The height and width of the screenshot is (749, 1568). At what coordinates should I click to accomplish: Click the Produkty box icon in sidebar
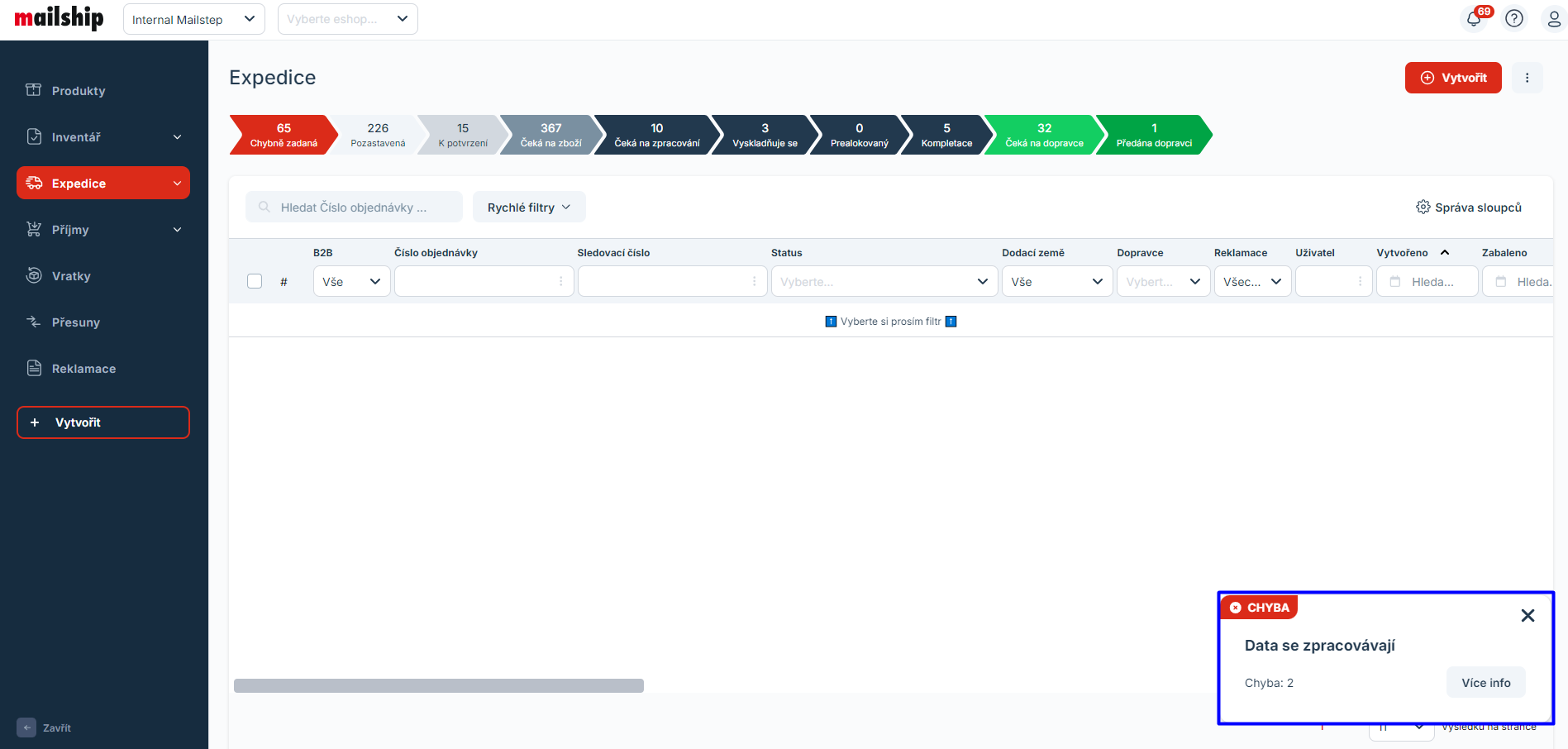[x=34, y=90]
